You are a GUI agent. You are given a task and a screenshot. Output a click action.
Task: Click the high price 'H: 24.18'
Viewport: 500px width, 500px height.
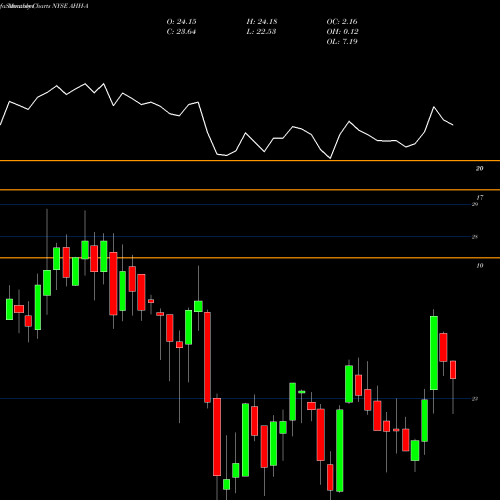[262, 22]
